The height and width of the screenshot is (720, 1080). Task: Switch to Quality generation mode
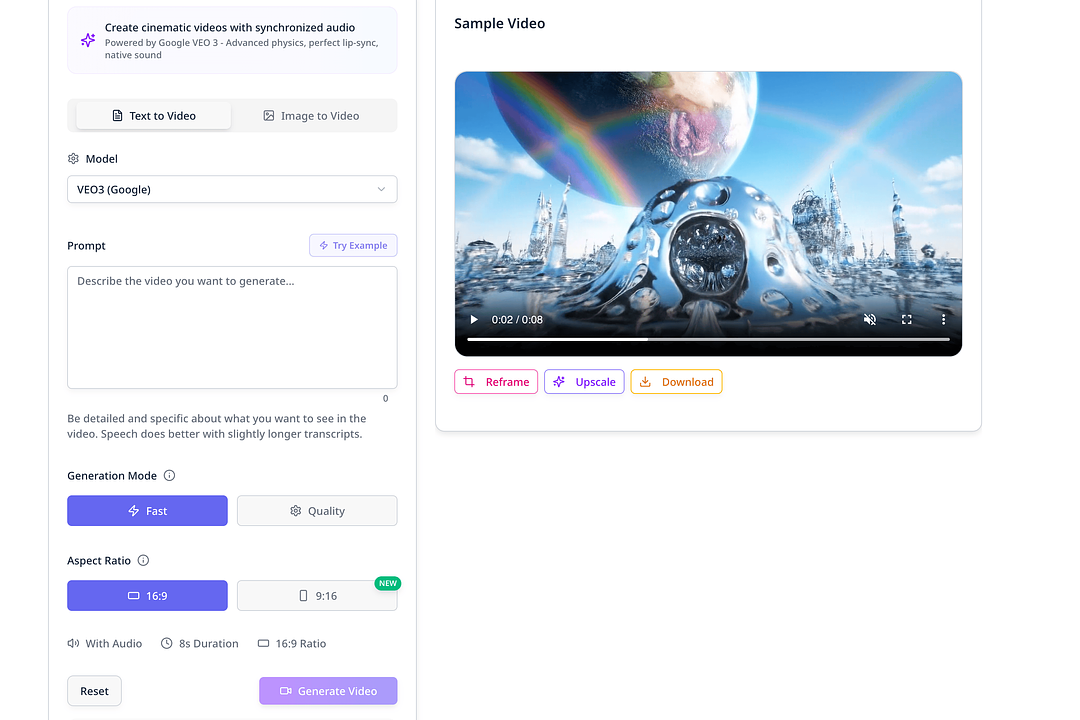point(317,510)
